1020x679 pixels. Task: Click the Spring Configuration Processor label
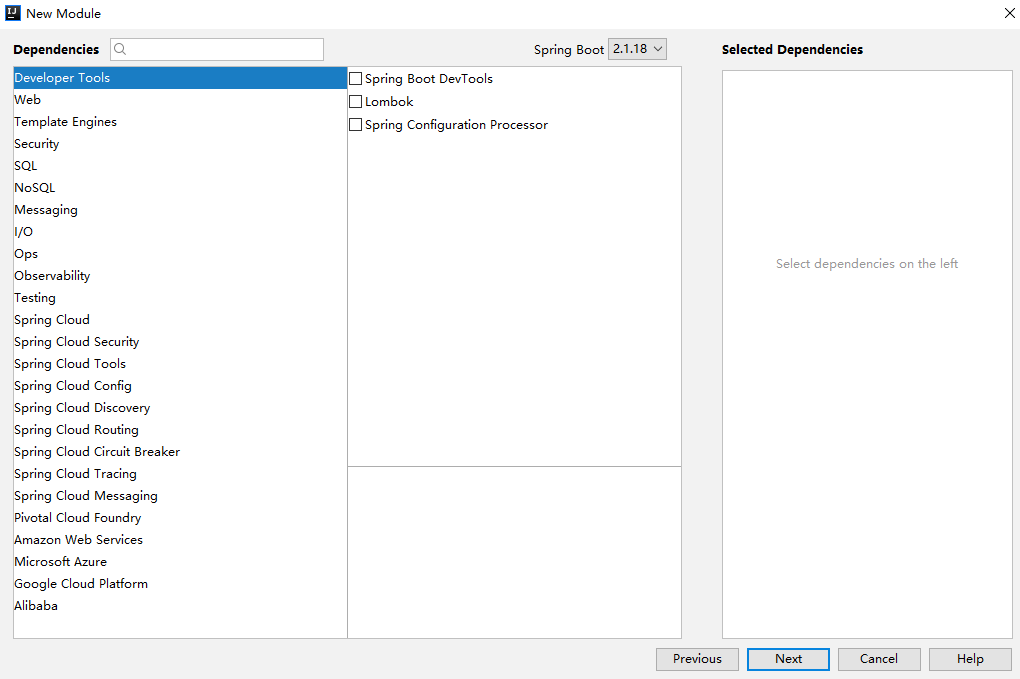pyautogui.click(x=456, y=125)
